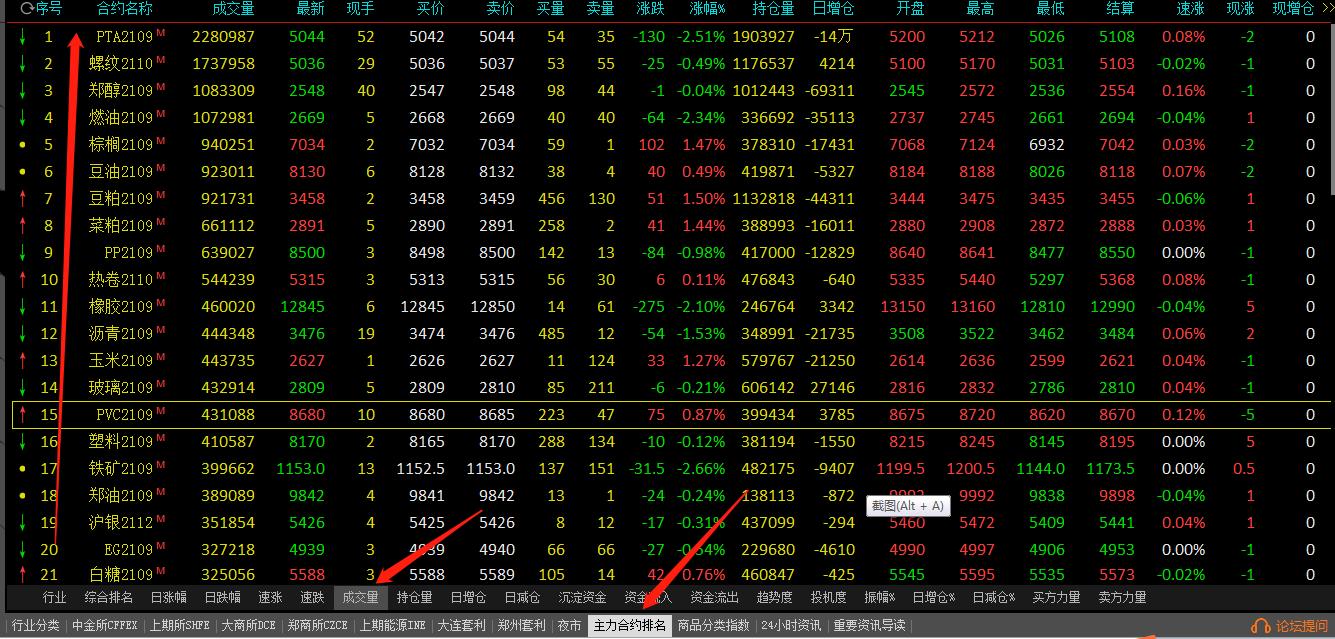Open the 大连套利 tab
This screenshot has width=1335, height=639.
pos(461,626)
